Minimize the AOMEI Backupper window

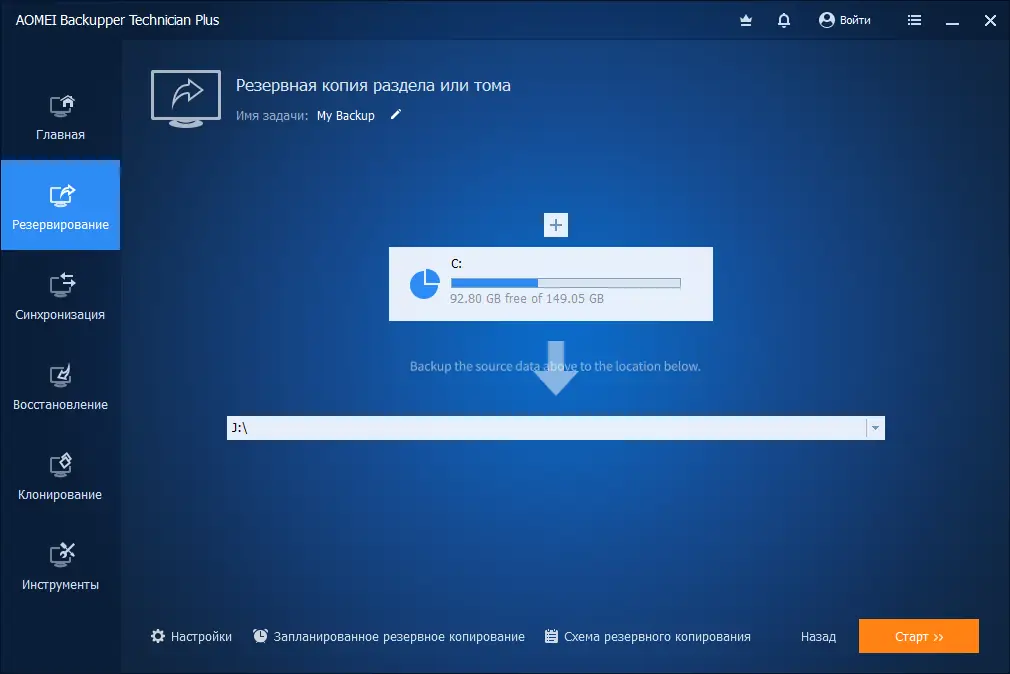[x=952, y=21]
